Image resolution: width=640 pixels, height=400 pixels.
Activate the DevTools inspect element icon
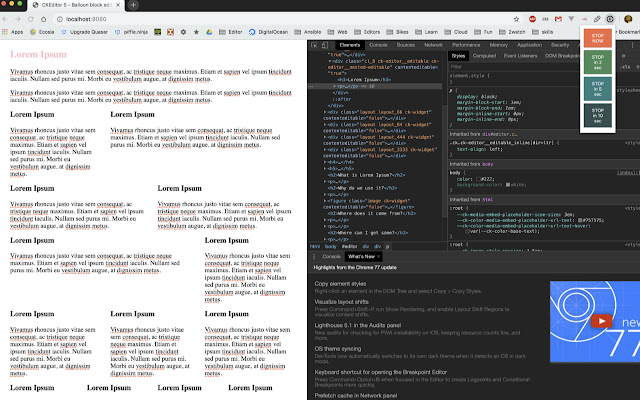[314, 45]
